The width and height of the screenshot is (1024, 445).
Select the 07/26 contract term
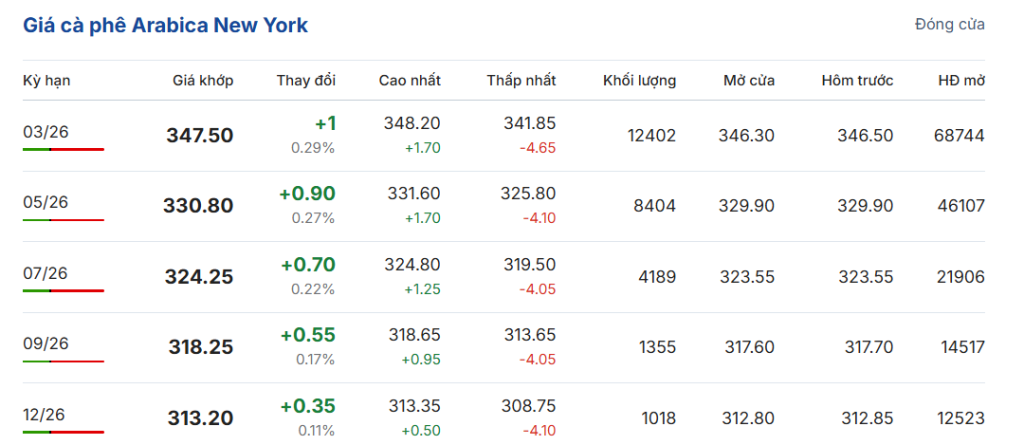click(46, 272)
